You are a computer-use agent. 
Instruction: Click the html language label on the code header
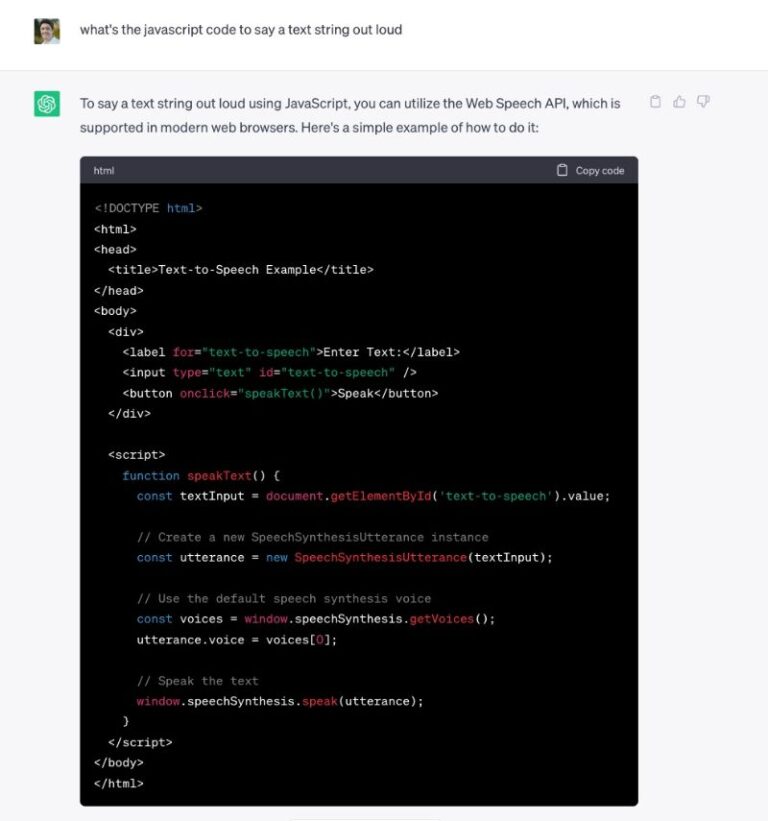(104, 170)
